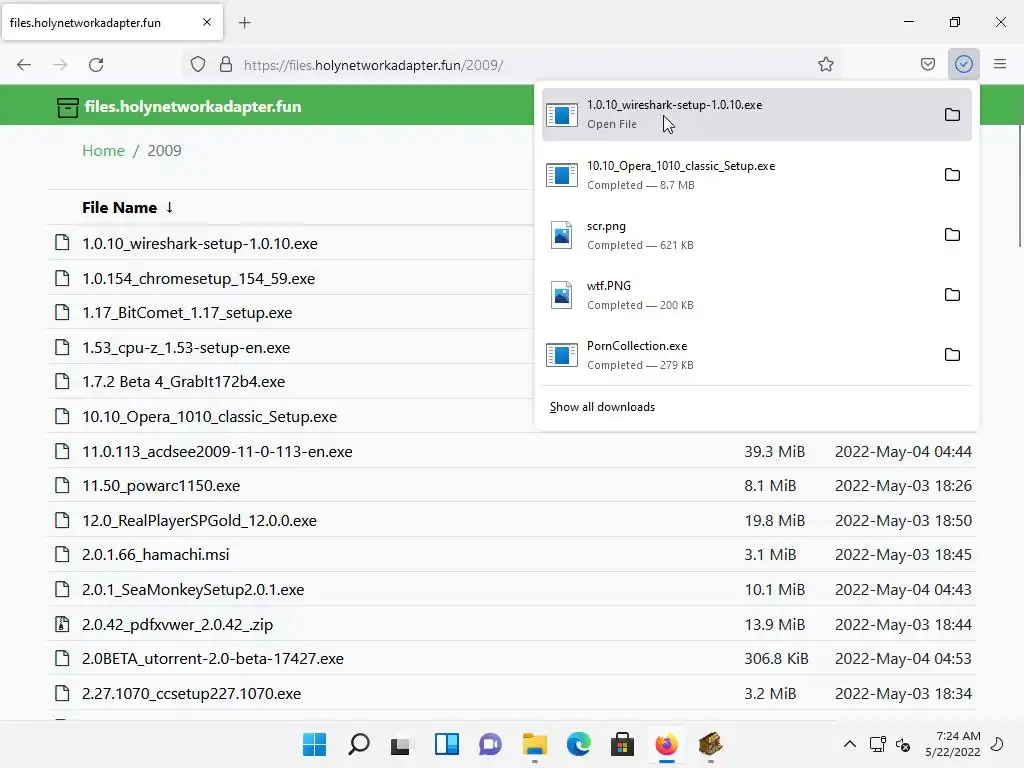Open the muted volume tray icon
The height and width of the screenshot is (768, 1024).
click(x=903, y=744)
